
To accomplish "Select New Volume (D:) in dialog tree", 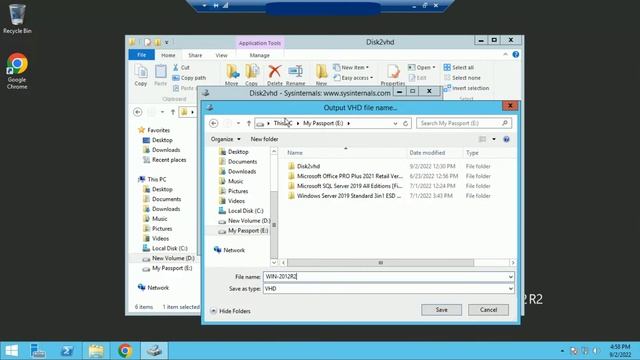I will pos(244,220).
